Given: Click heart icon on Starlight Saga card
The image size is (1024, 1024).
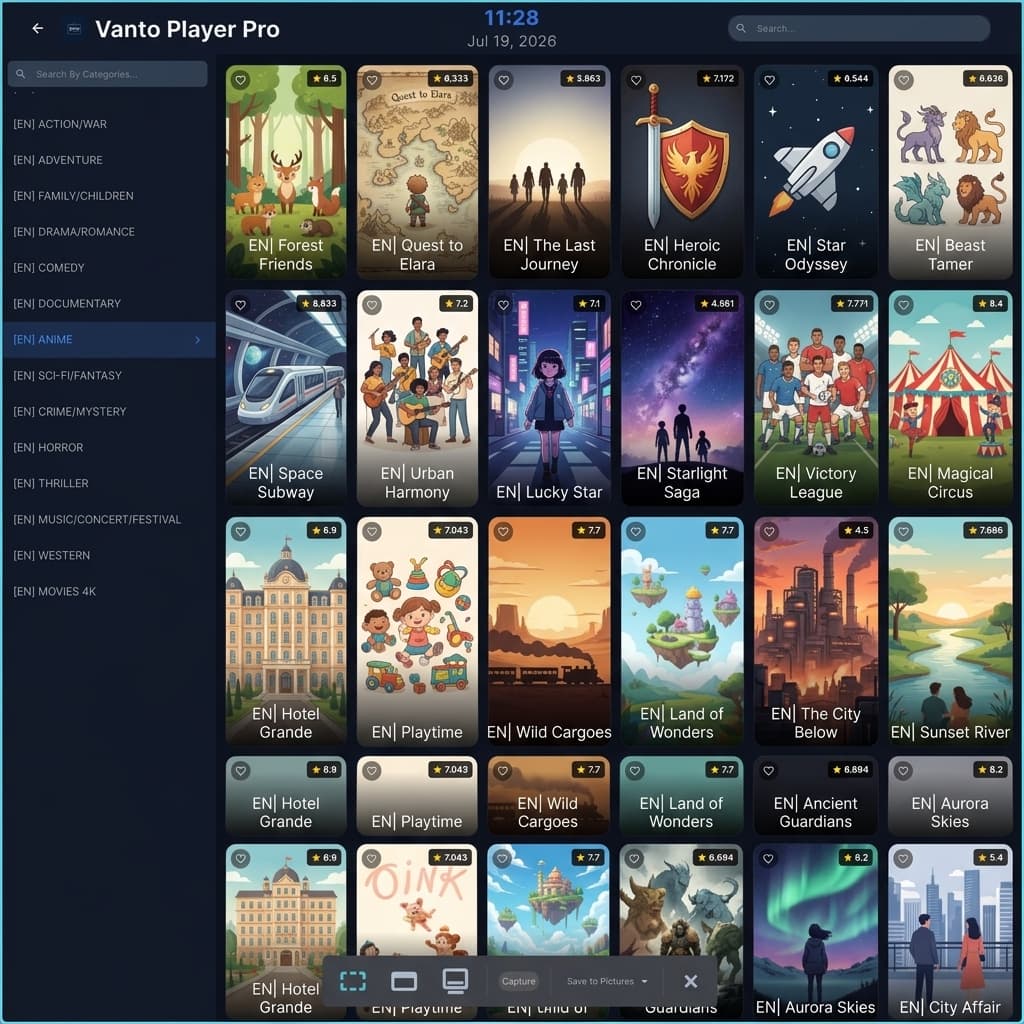Looking at the screenshot, I should coord(636,304).
